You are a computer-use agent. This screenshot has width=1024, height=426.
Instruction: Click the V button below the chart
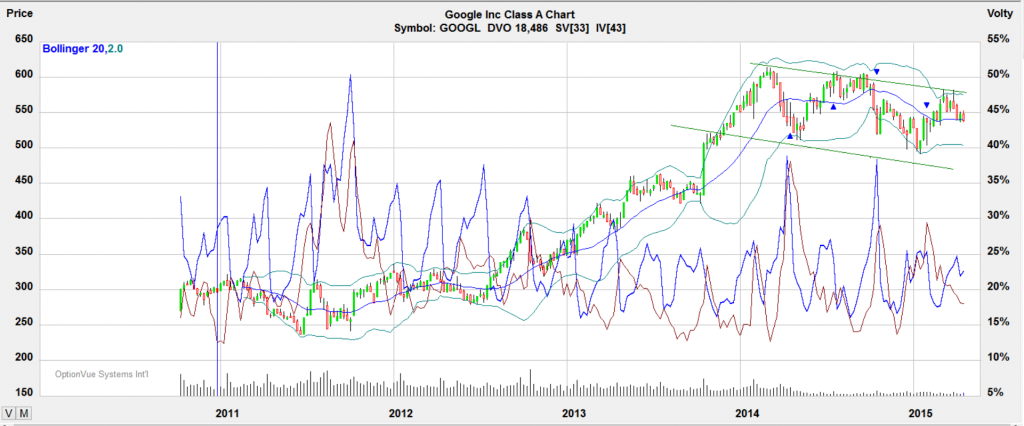coord(8,413)
